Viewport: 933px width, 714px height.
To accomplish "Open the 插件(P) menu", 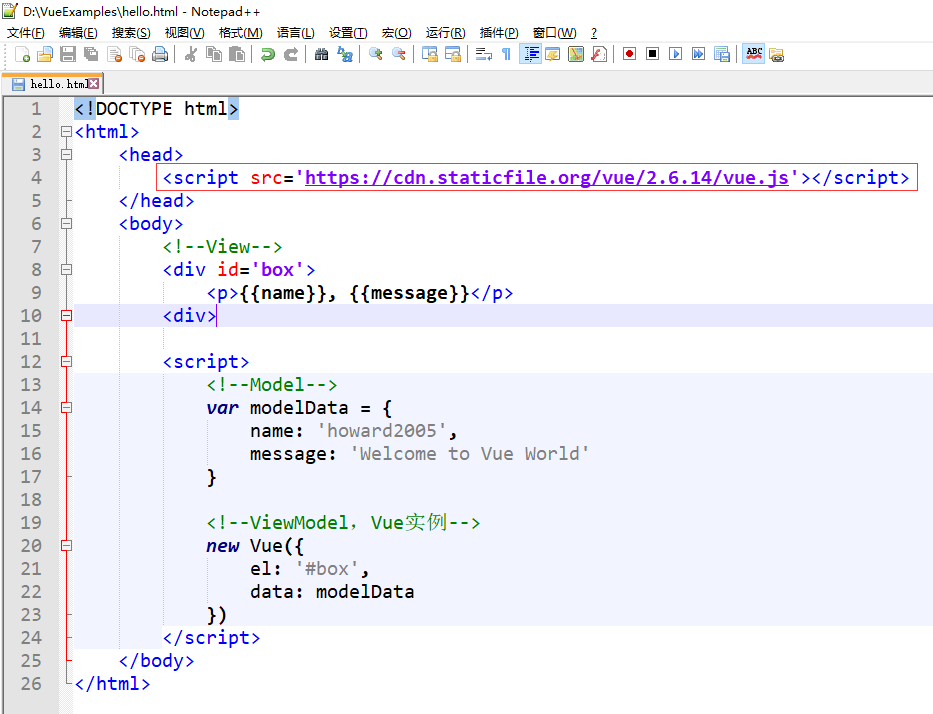I will click(499, 33).
